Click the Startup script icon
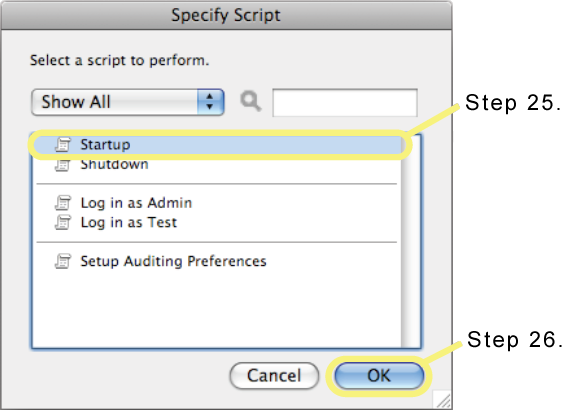 (x=63, y=145)
